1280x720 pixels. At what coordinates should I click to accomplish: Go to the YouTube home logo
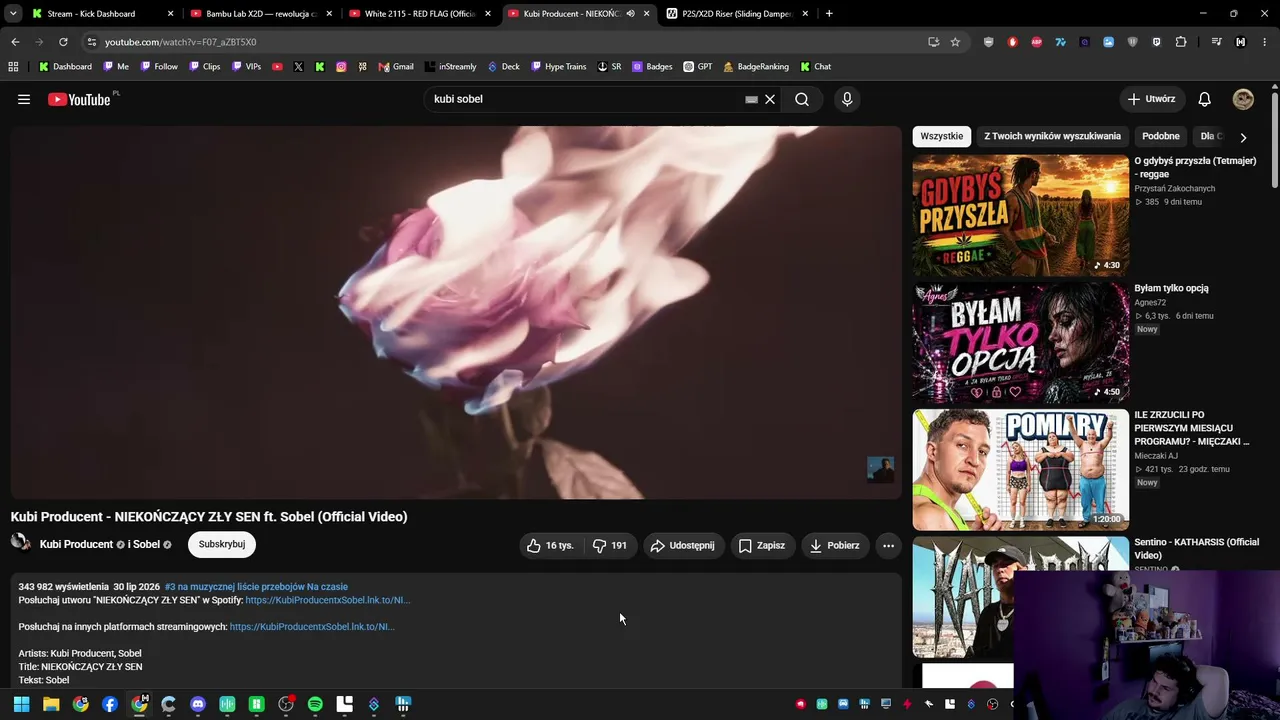(79, 99)
